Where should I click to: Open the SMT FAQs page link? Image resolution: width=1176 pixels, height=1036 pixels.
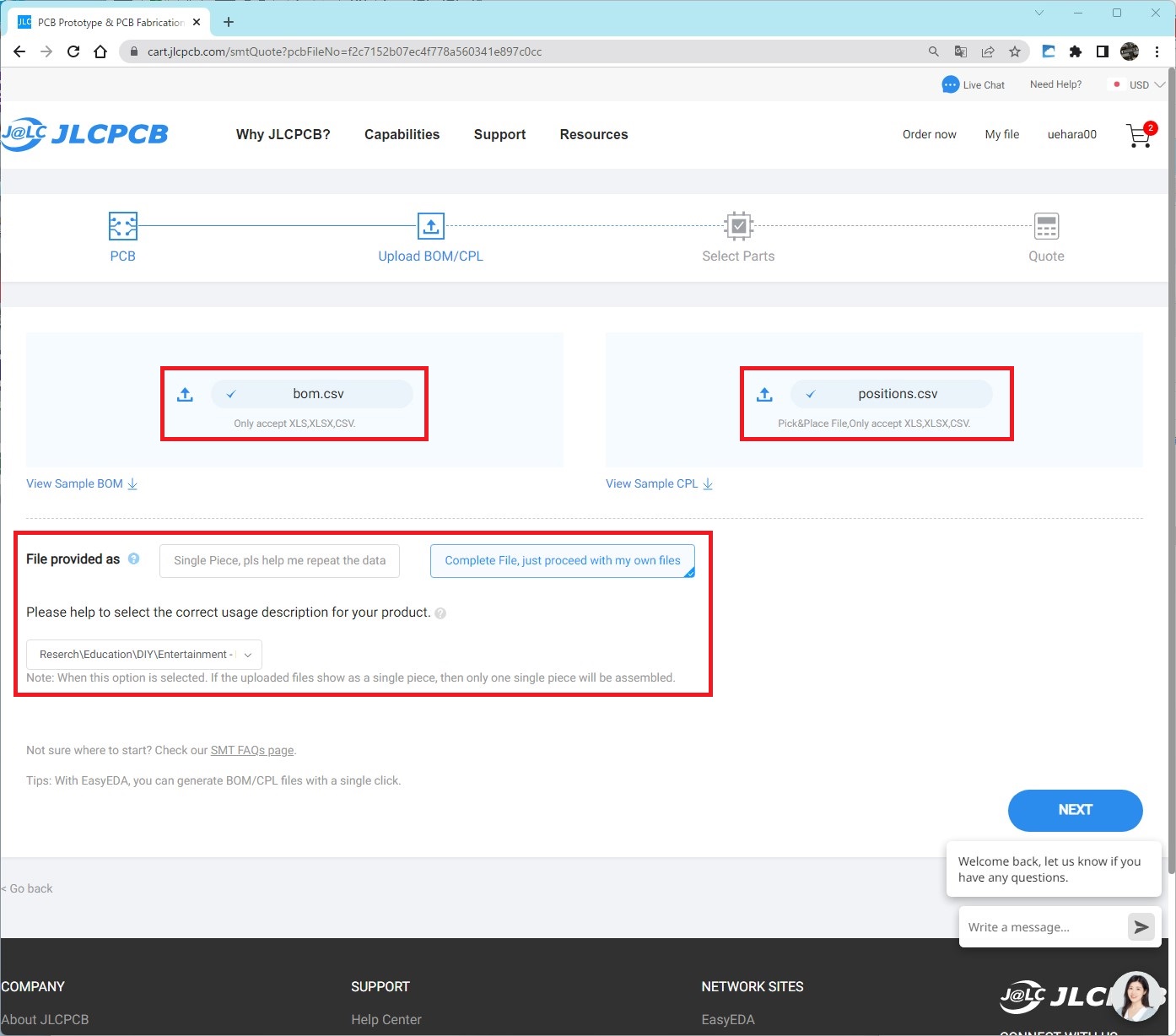click(251, 750)
